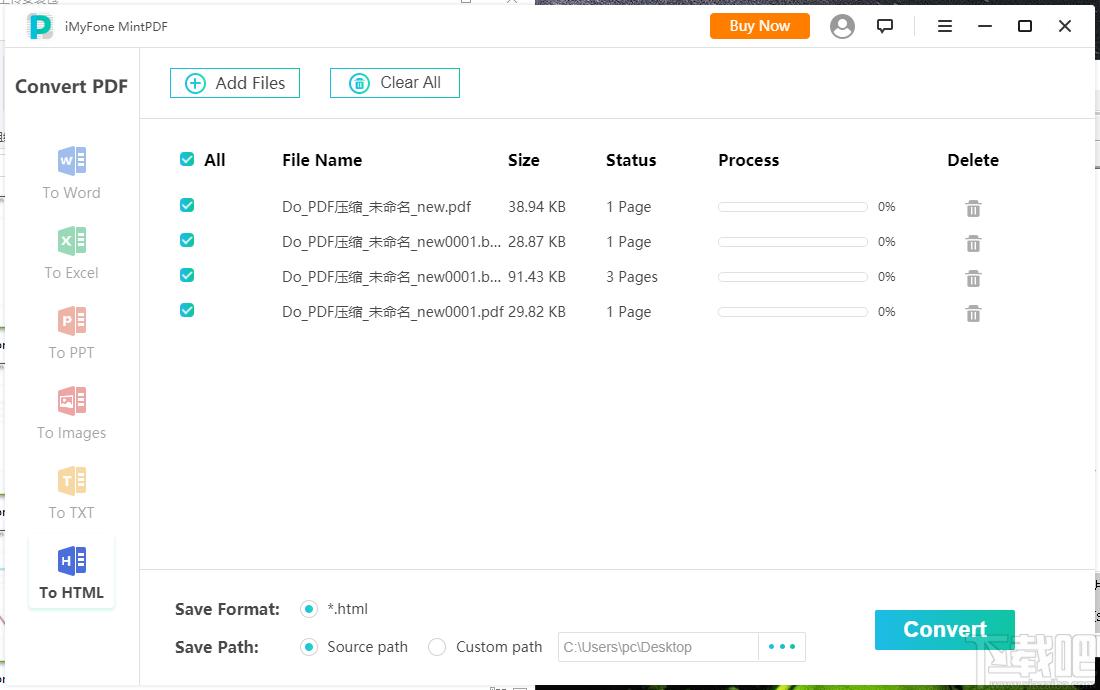Screen dimensions: 1100x690
Task: Click the Add Files button
Action: click(x=235, y=83)
